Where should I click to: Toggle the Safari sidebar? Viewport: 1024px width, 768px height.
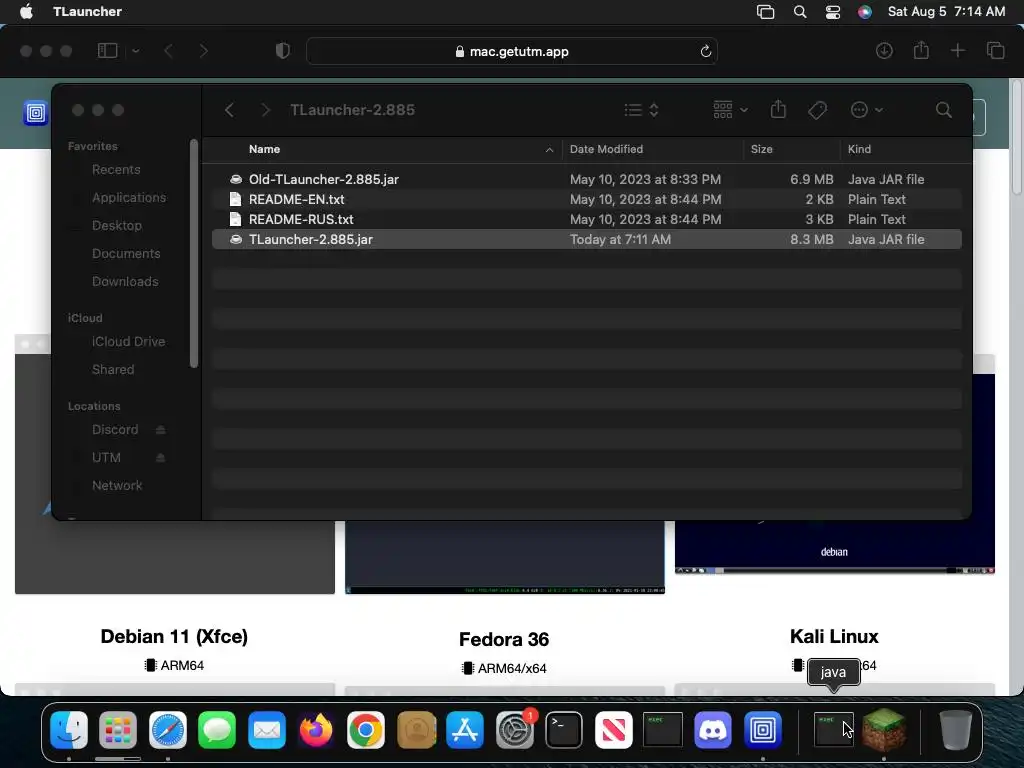click(107, 51)
